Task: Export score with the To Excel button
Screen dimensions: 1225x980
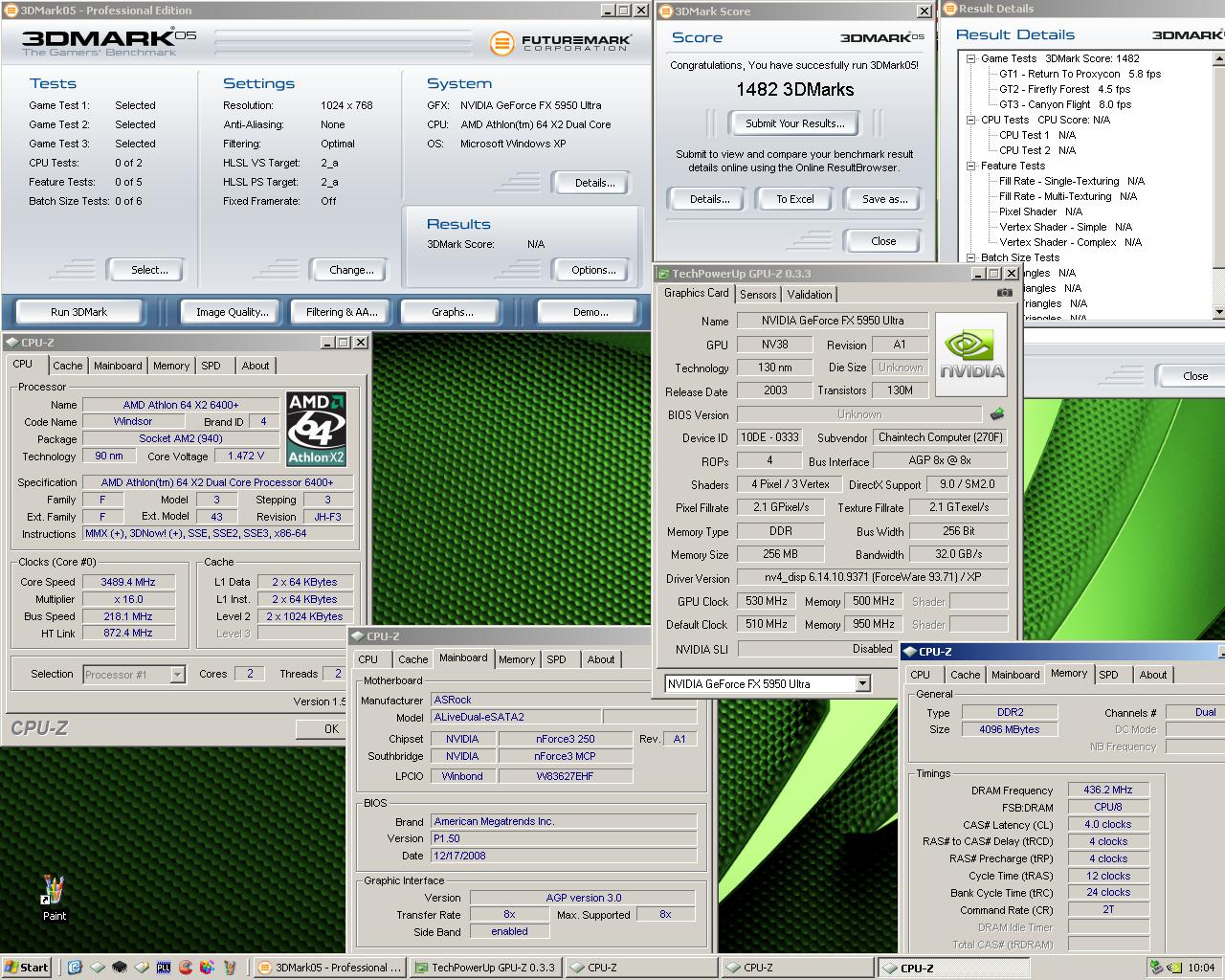Action: pyautogui.click(x=795, y=199)
